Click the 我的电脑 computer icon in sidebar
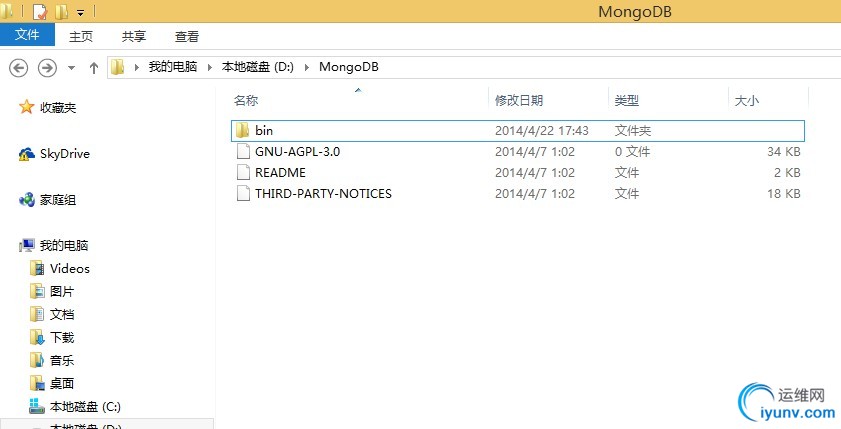841x429 pixels. point(27,246)
